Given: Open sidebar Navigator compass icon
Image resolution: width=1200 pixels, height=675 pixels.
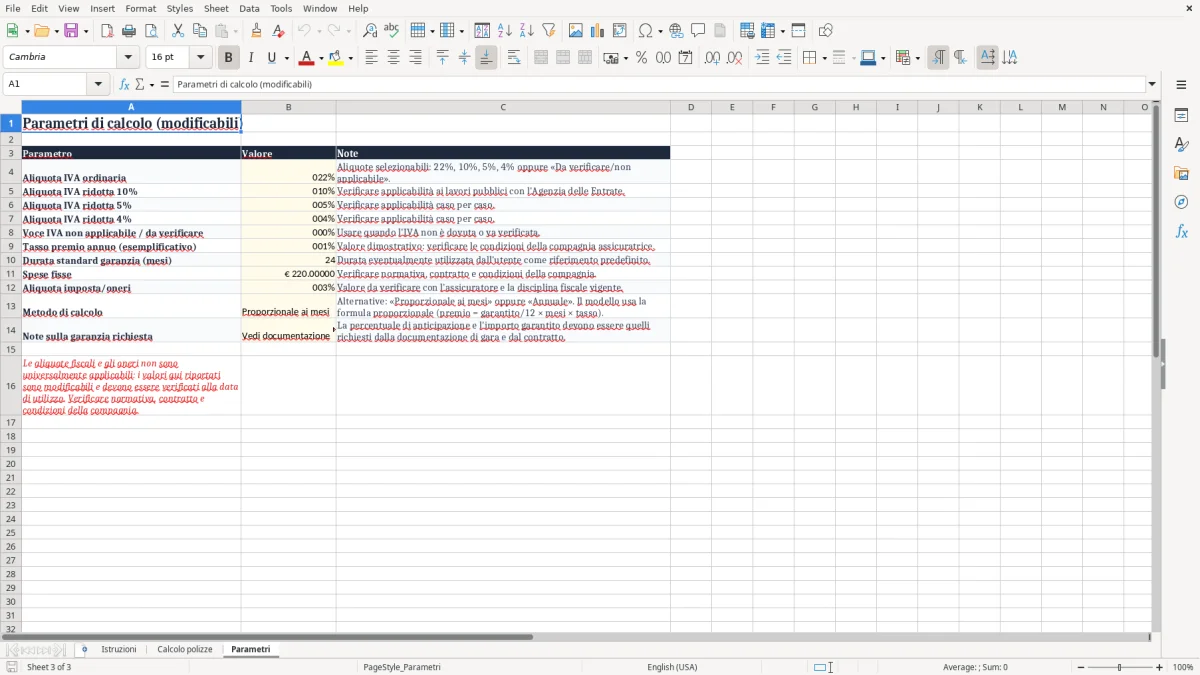Looking at the screenshot, I should pos(1181,202).
